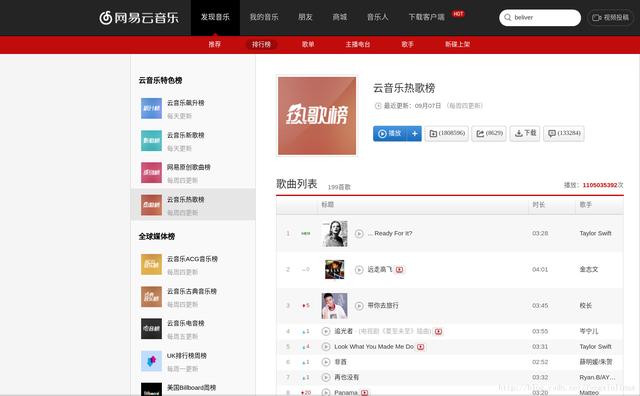
Task: Go to the 新碟上架 sub-navigation item
Action: (458, 44)
